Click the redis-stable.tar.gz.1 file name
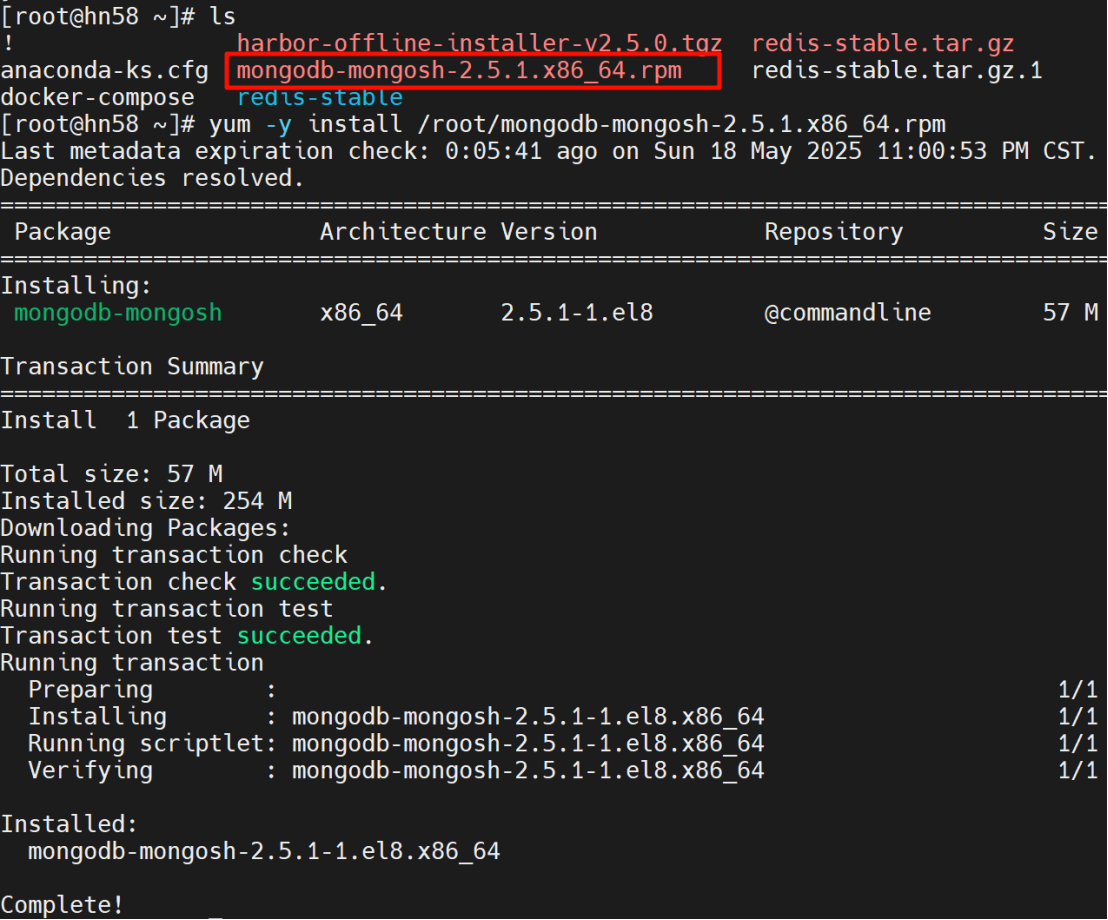Viewport: 1108px width, 920px height. pyautogui.click(x=897, y=71)
